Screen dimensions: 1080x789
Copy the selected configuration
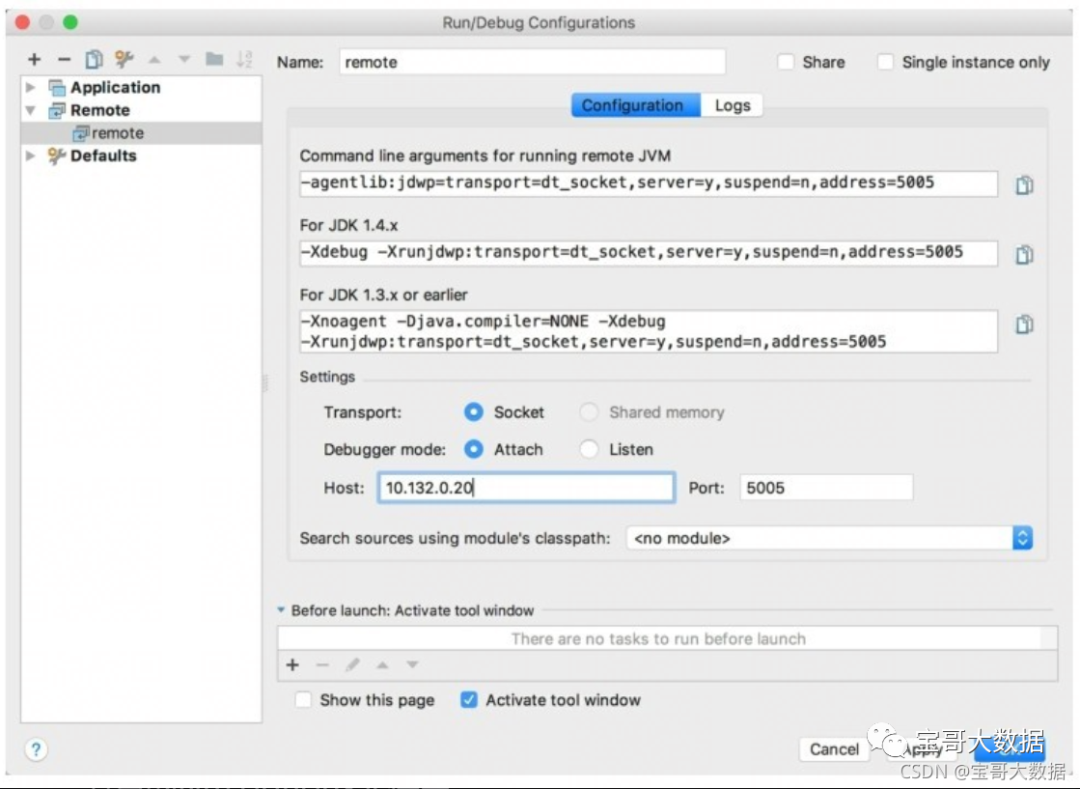coord(94,60)
